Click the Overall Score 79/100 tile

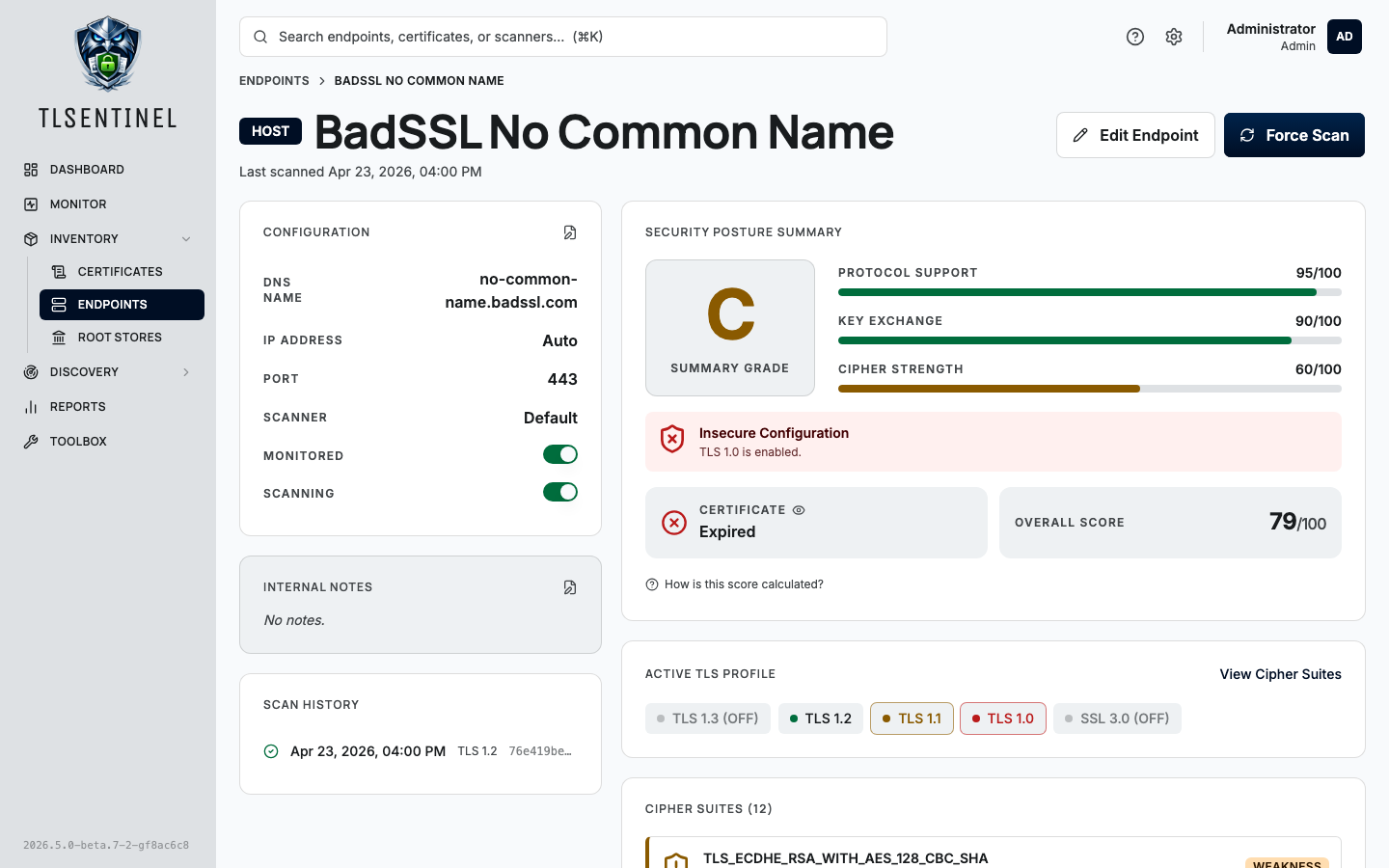pyautogui.click(x=1170, y=523)
